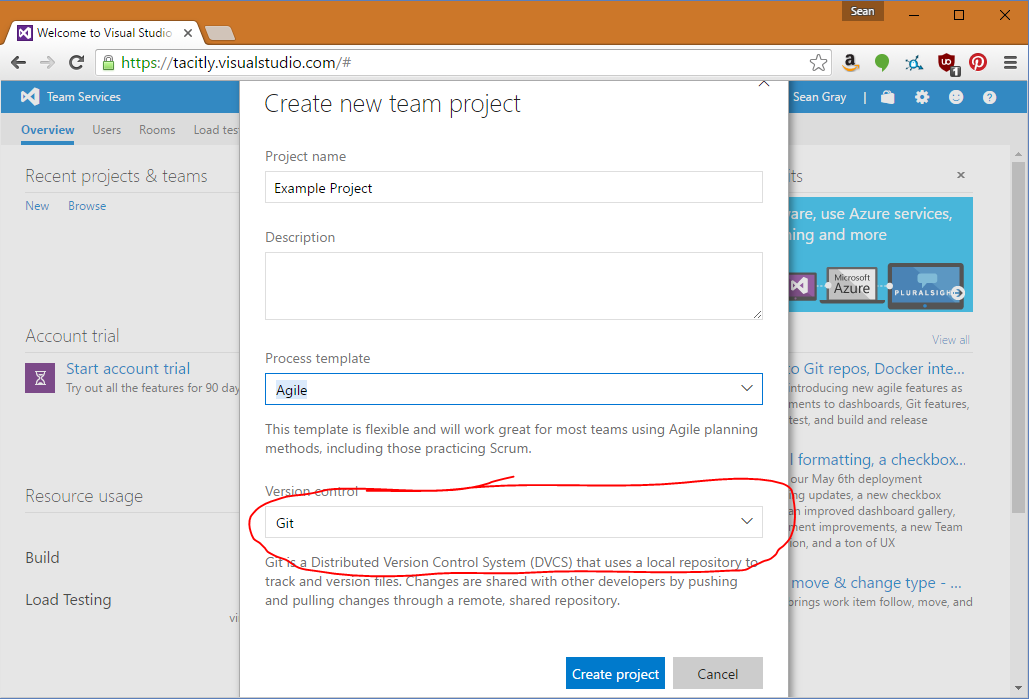Open the Marketplace shopping bag icon
Image resolution: width=1029 pixels, height=699 pixels.
tap(888, 97)
